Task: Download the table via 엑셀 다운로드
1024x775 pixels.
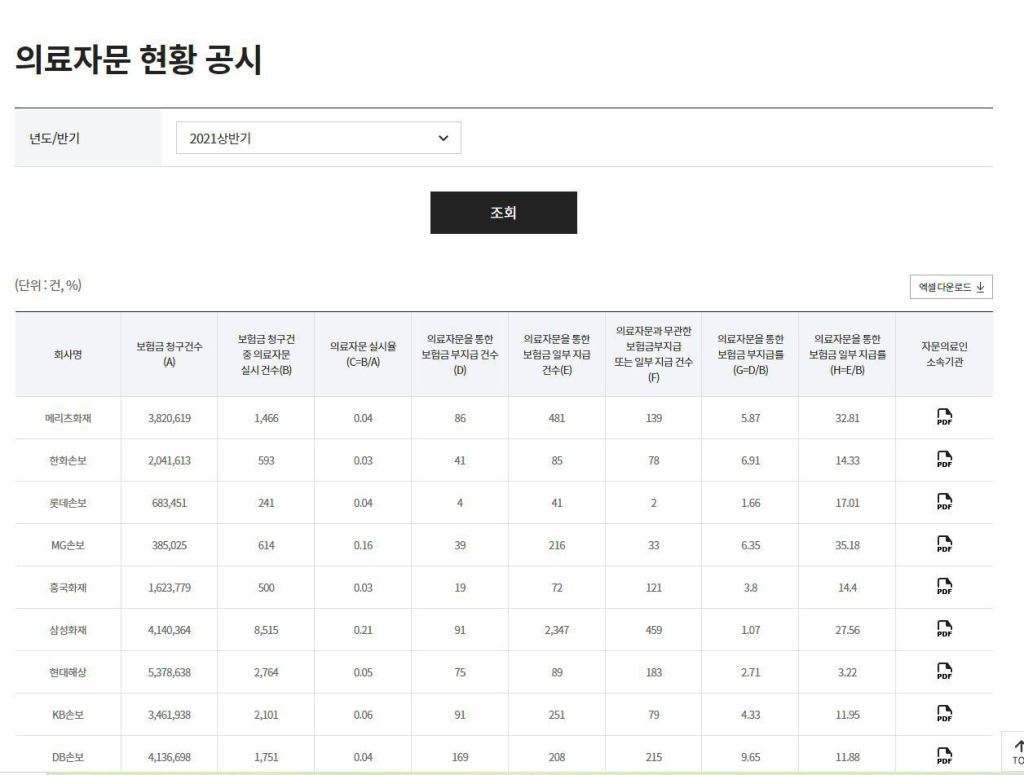Action: (x=951, y=287)
